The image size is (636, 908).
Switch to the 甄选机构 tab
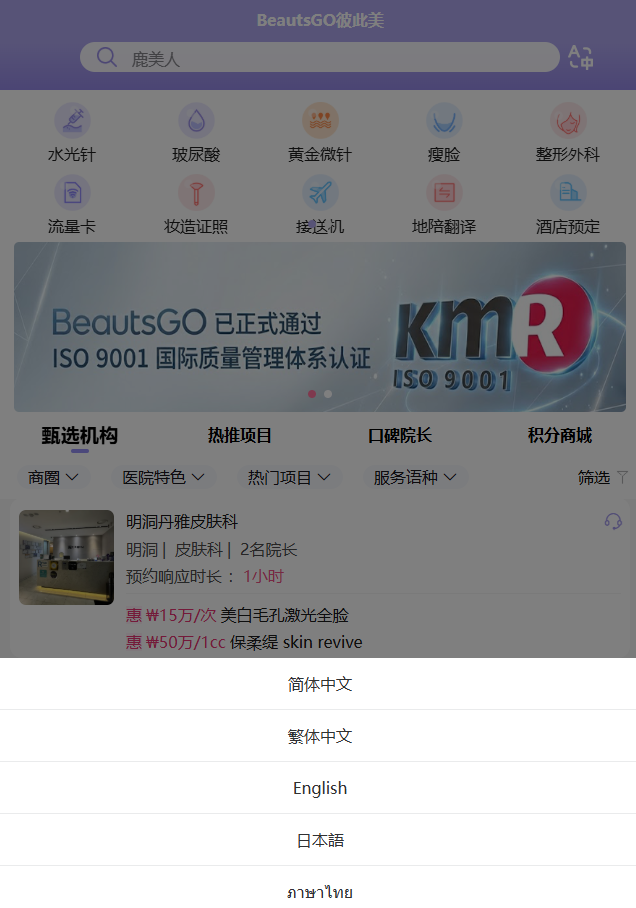coord(79,435)
